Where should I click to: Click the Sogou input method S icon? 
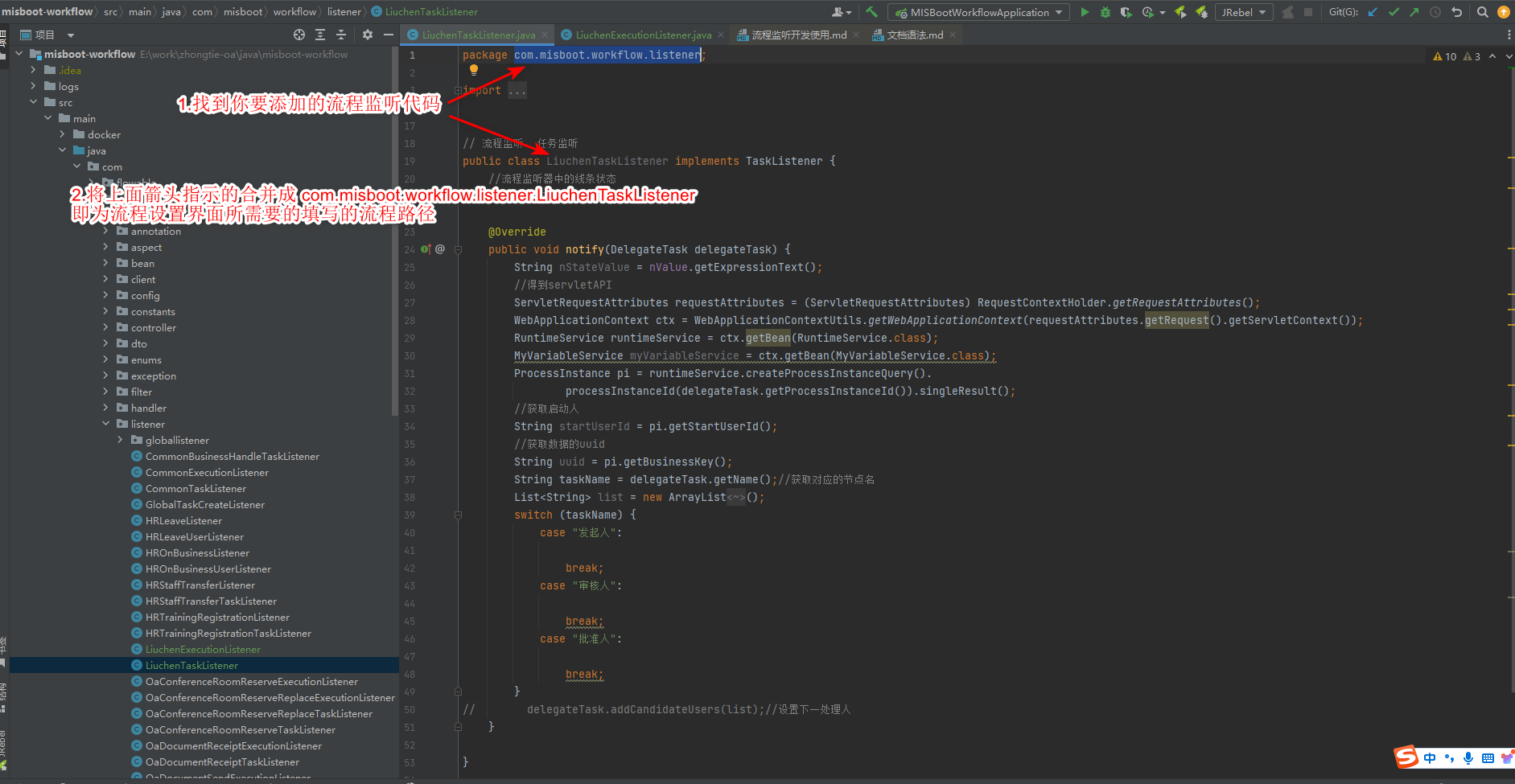pos(1406,757)
